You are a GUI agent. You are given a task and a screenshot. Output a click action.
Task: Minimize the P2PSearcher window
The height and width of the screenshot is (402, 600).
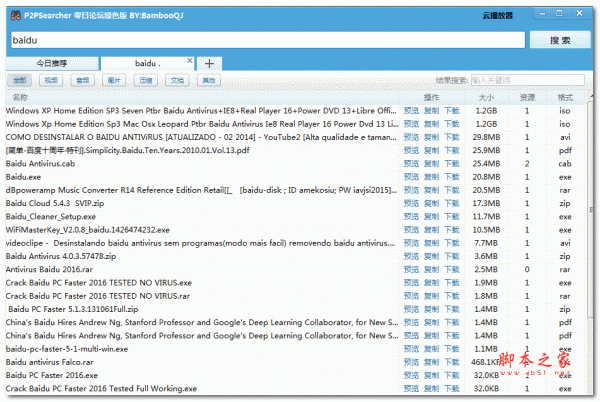click(x=542, y=14)
